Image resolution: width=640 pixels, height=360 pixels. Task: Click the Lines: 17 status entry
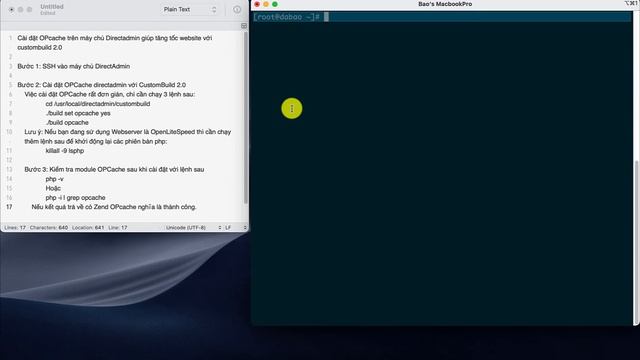tap(15, 227)
